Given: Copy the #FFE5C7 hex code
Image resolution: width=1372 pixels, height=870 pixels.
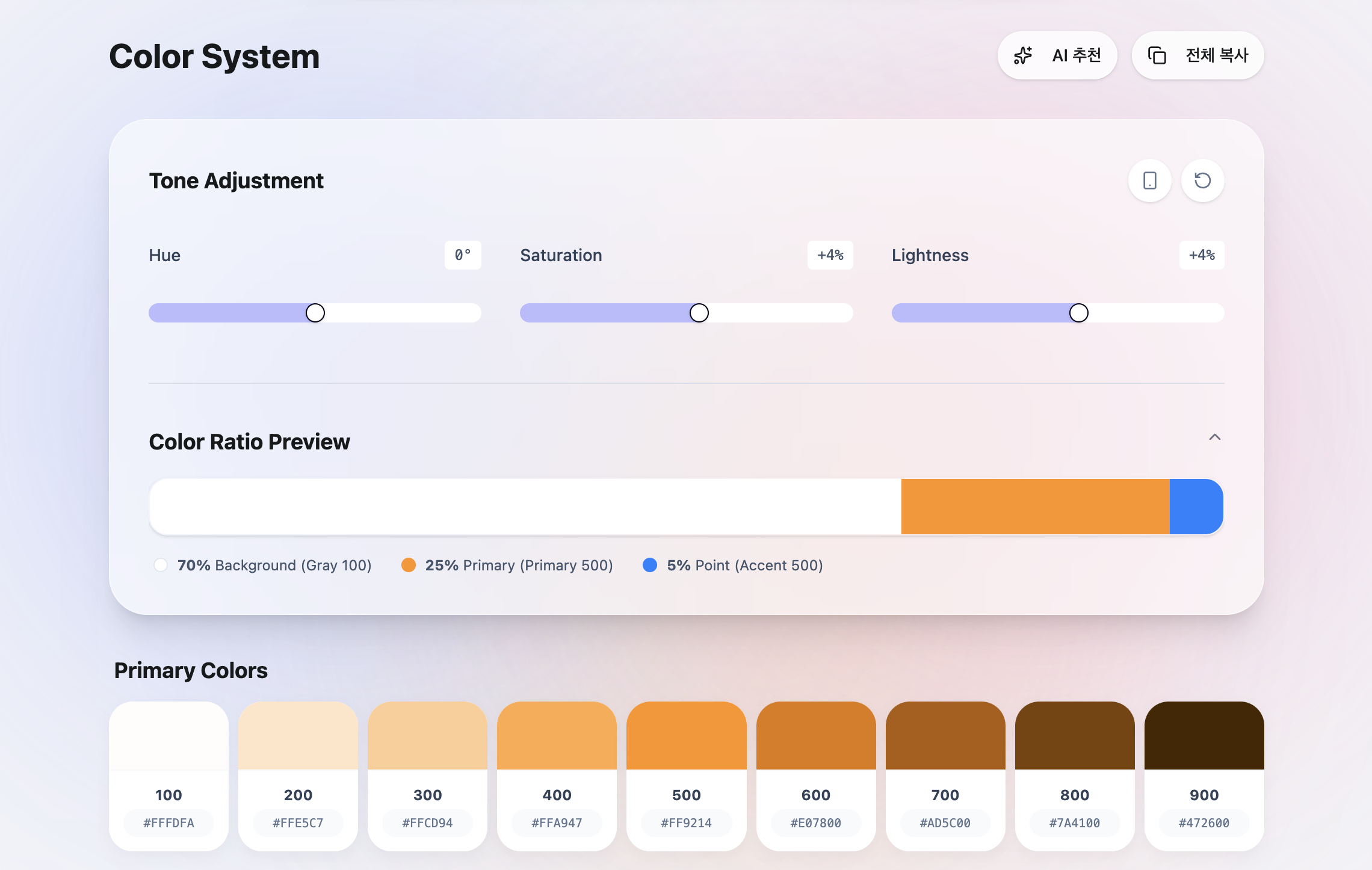Looking at the screenshot, I should [298, 823].
